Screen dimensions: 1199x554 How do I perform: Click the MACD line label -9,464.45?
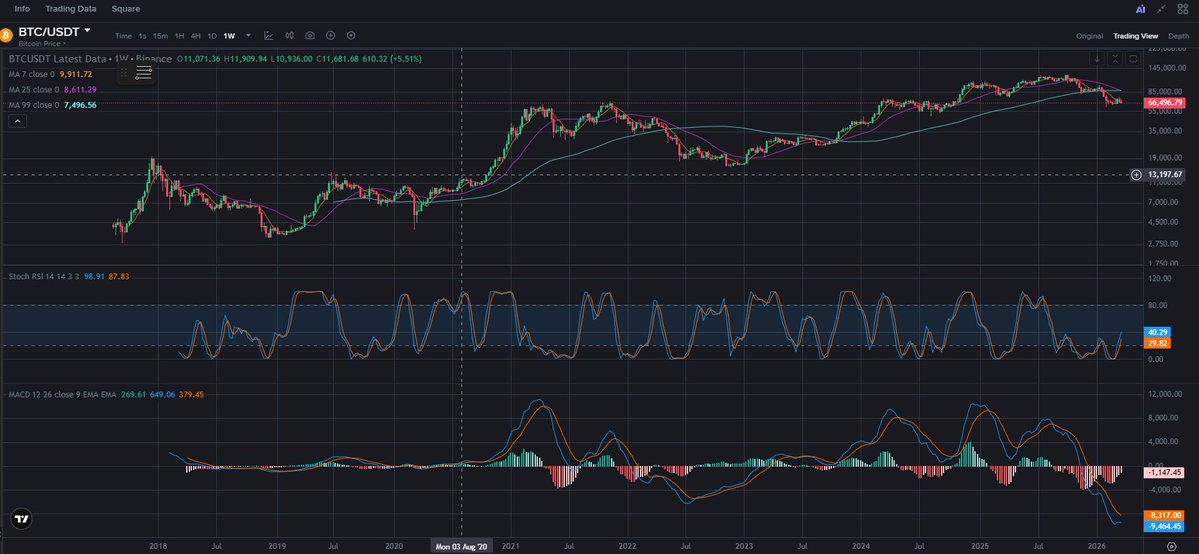tap(1165, 526)
